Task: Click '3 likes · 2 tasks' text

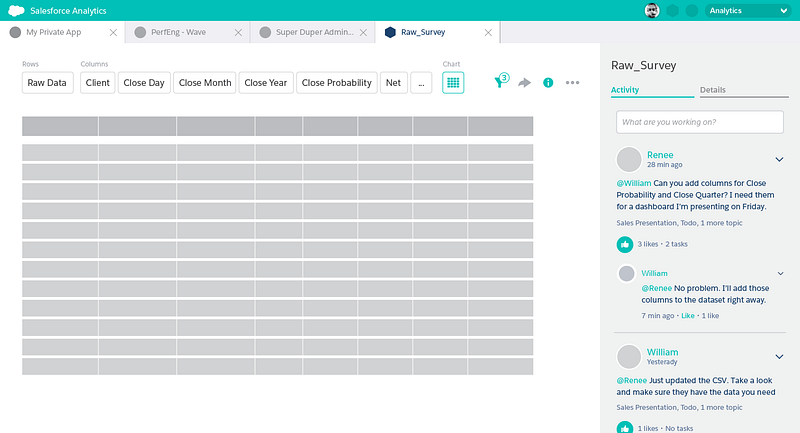Action: coord(662,244)
